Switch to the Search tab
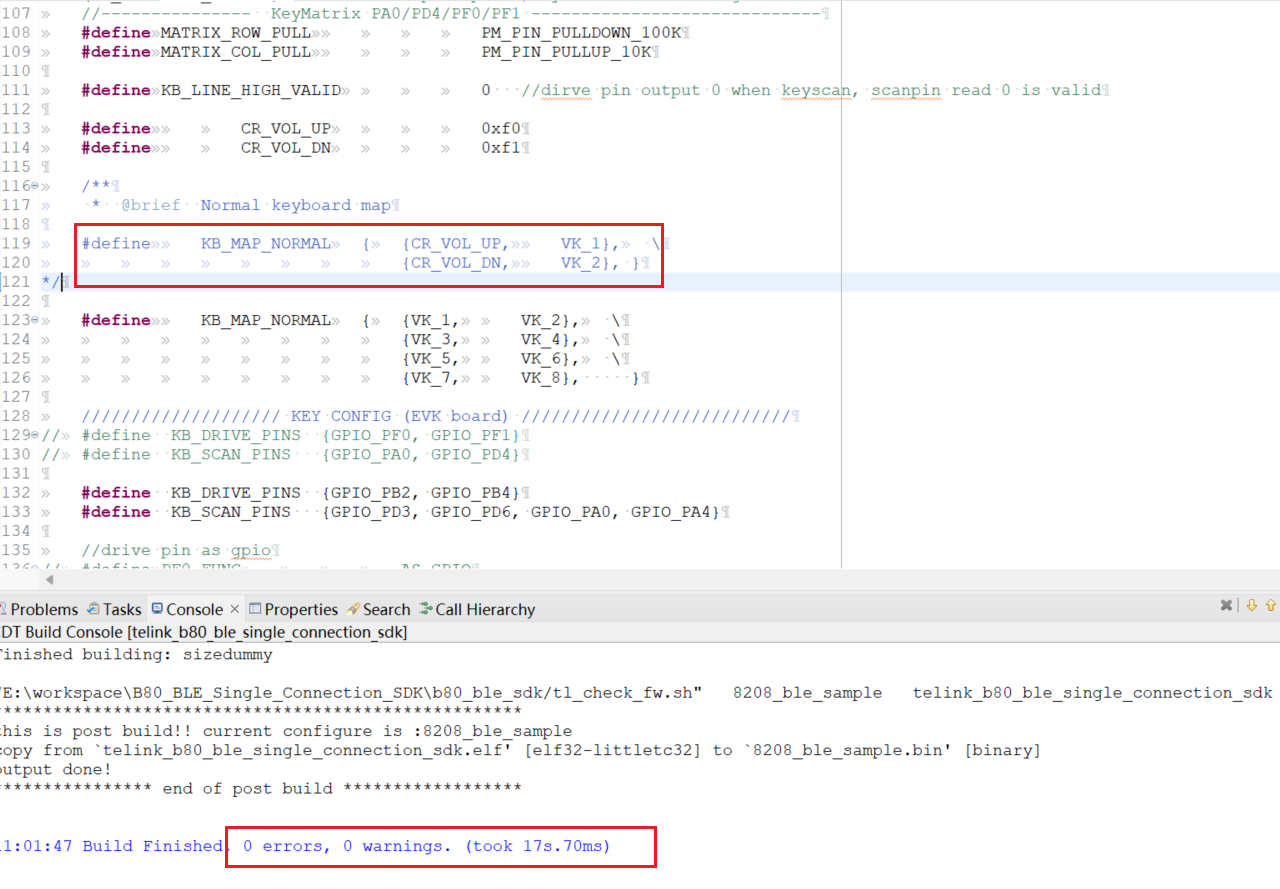This screenshot has width=1280, height=889. click(x=379, y=609)
